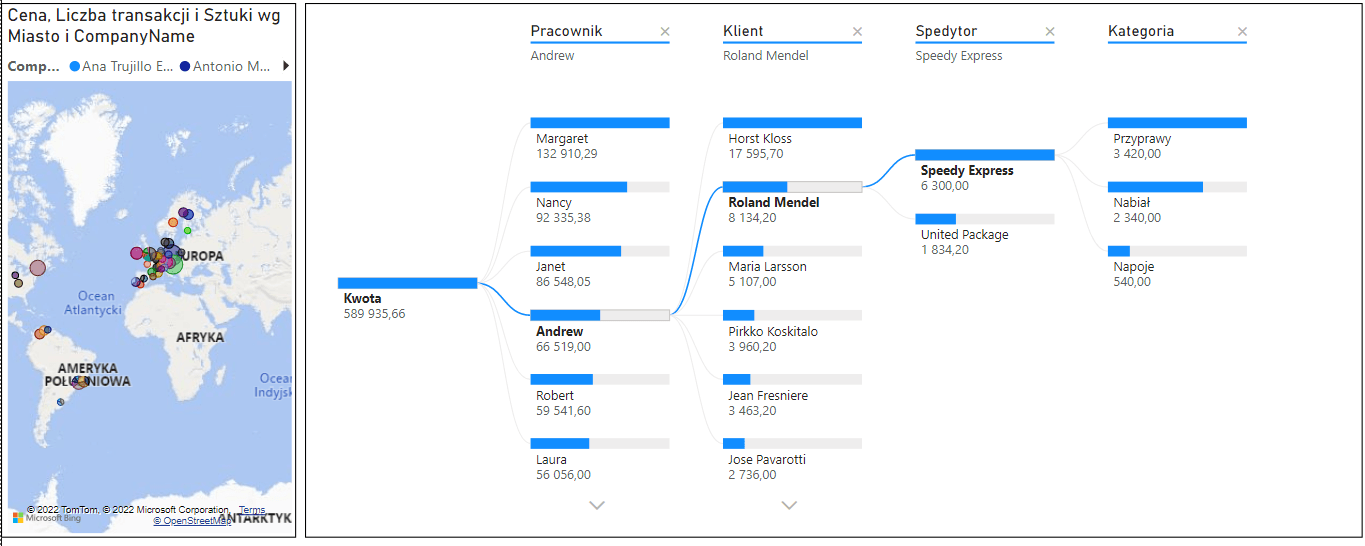Choose the Horst Kloss client node
Image resolution: width=1365 pixels, height=546 pixels.
792,139
